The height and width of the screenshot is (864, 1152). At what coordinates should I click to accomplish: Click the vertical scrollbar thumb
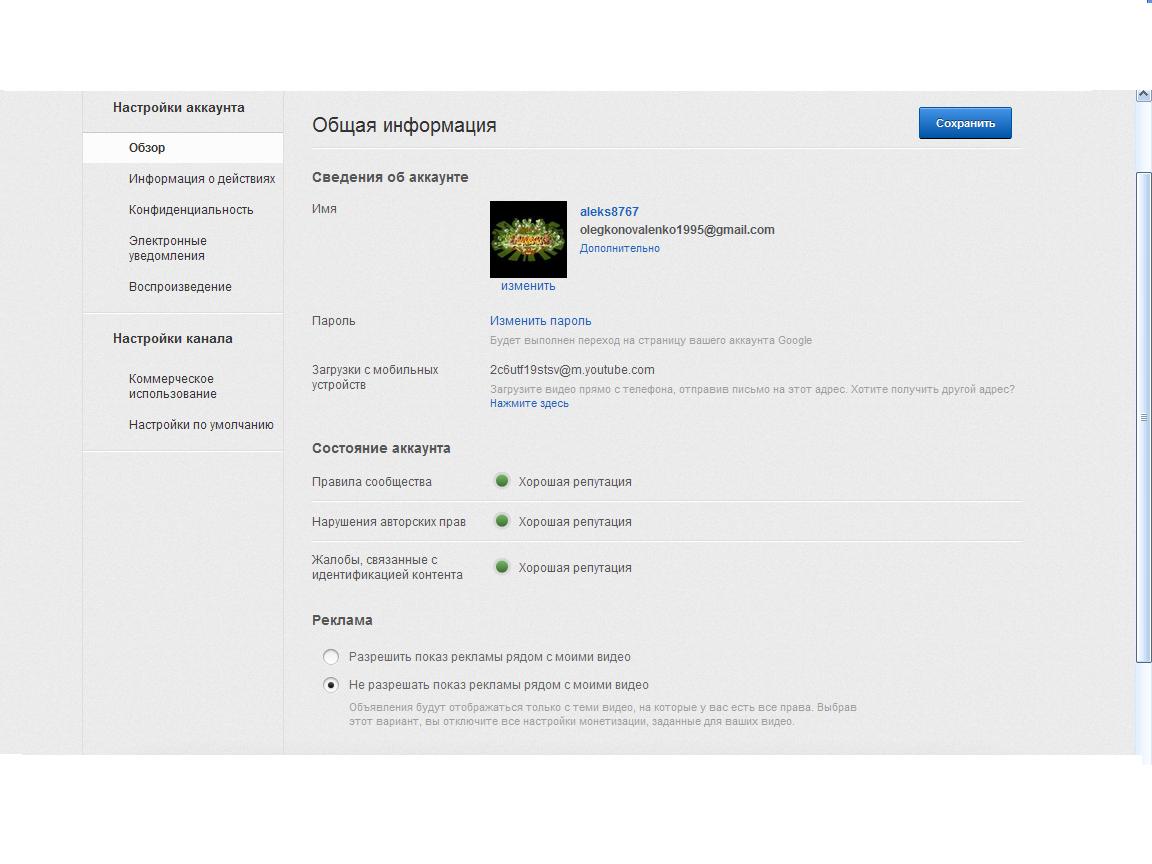[1144, 417]
